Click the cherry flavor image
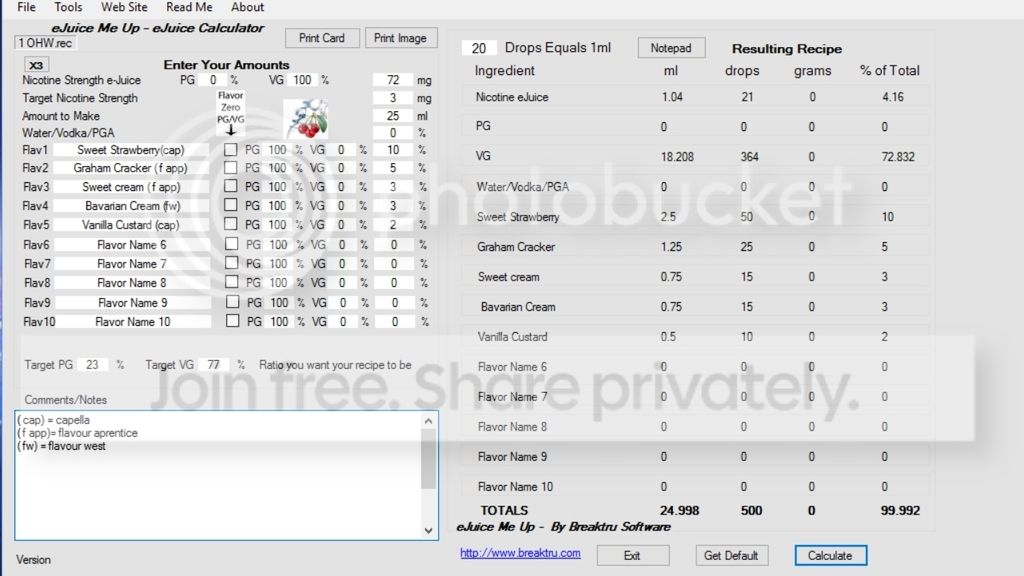Screen dimensions: 1024x576 coord(306,119)
